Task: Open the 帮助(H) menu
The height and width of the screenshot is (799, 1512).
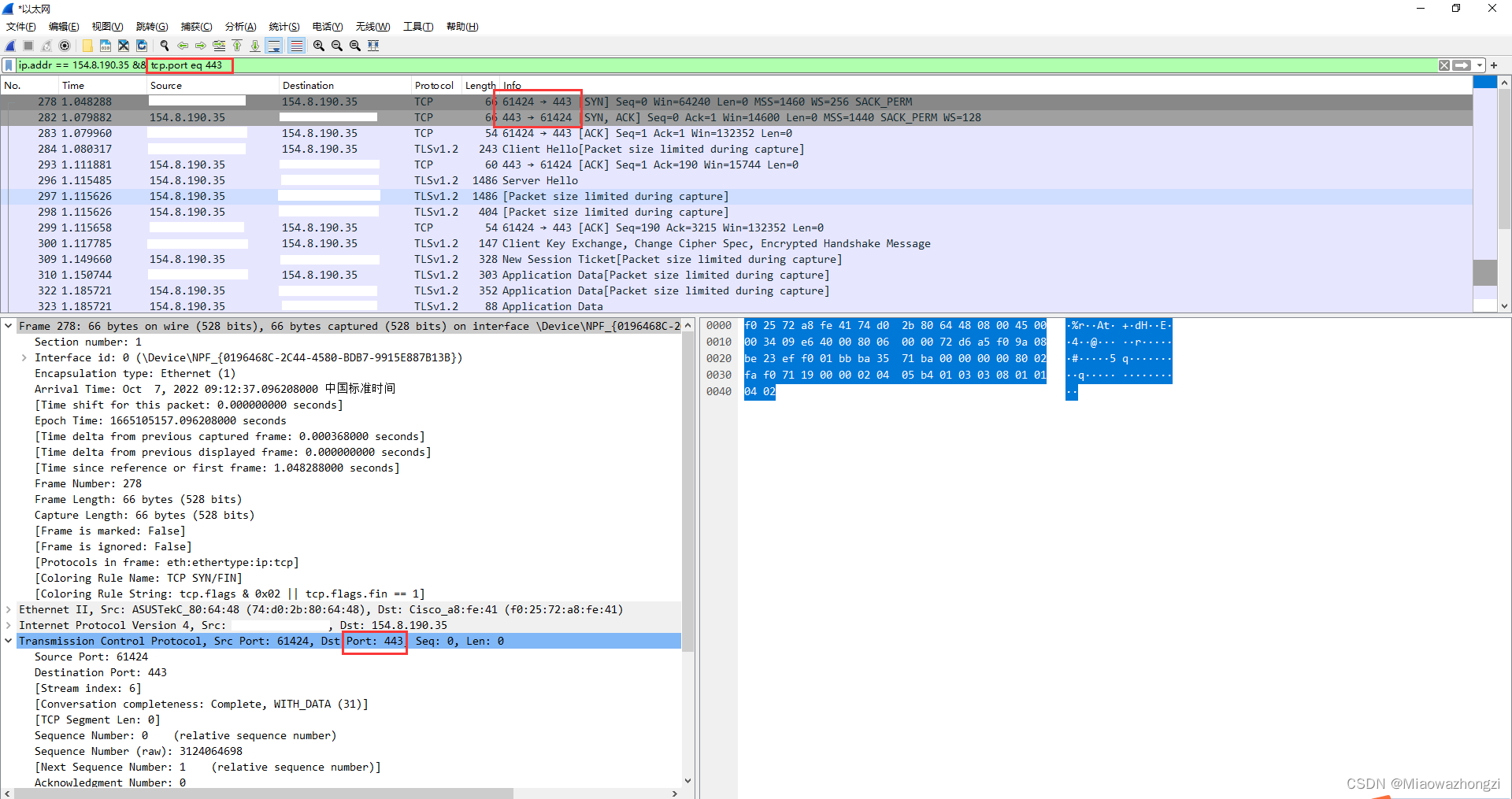Action: coord(462,27)
